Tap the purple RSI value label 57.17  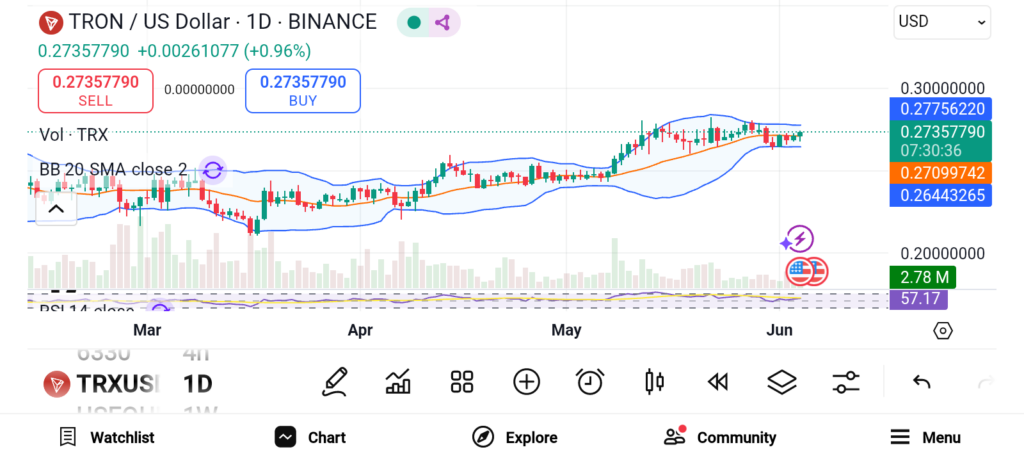point(918,300)
